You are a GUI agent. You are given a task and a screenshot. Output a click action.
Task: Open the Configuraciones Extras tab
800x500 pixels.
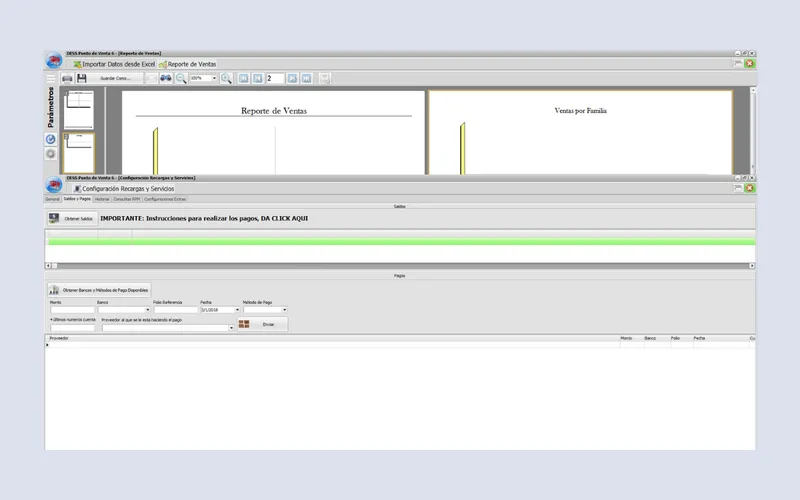tap(165, 199)
